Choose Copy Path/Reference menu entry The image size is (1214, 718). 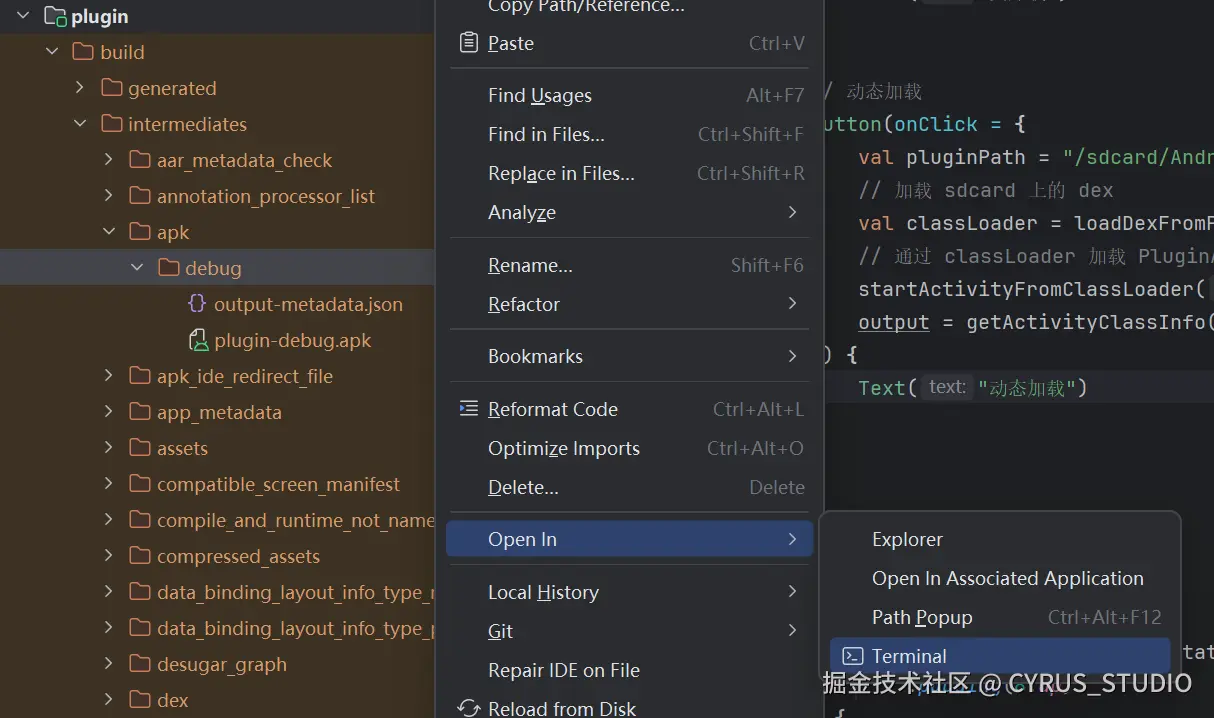(x=630, y=7)
